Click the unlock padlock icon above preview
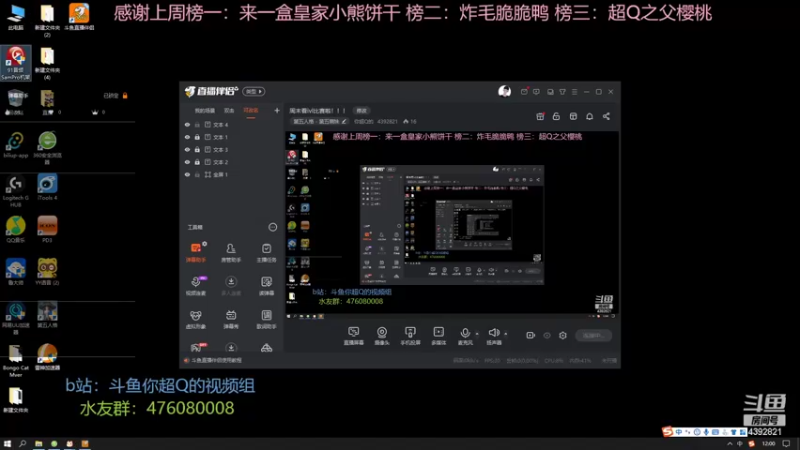This screenshot has height=450, width=800. pyautogui.click(x=556, y=116)
